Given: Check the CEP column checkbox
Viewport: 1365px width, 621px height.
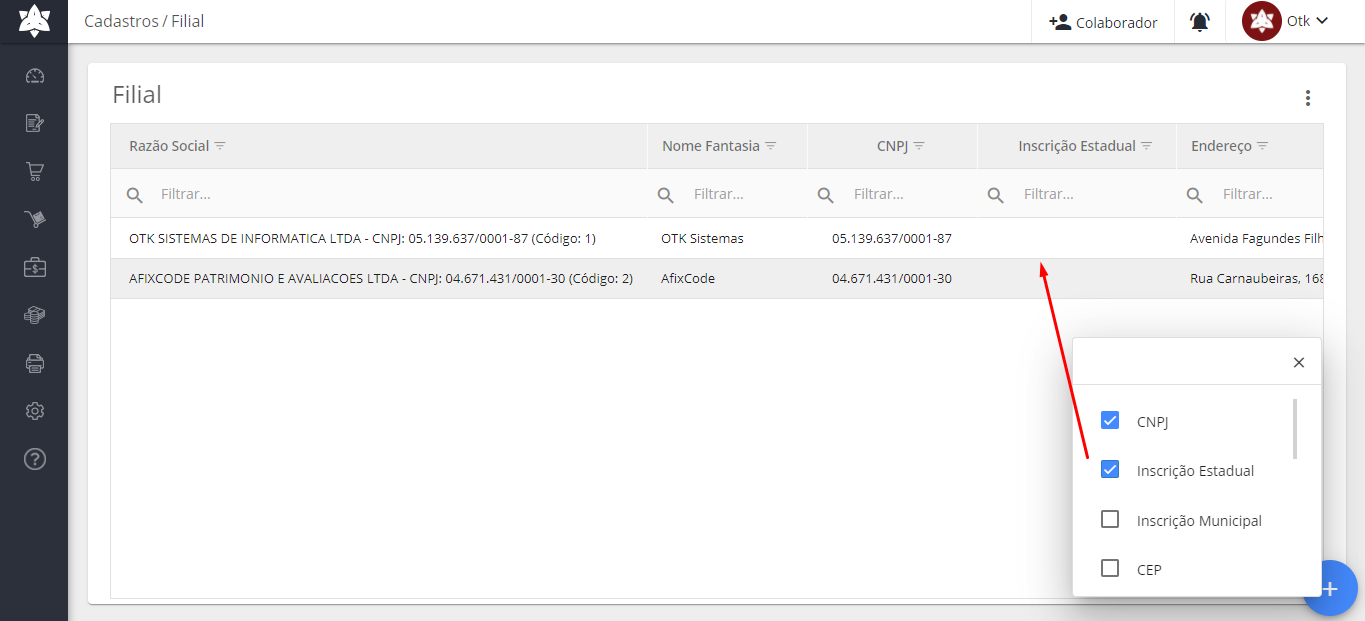Looking at the screenshot, I should click(x=1110, y=568).
